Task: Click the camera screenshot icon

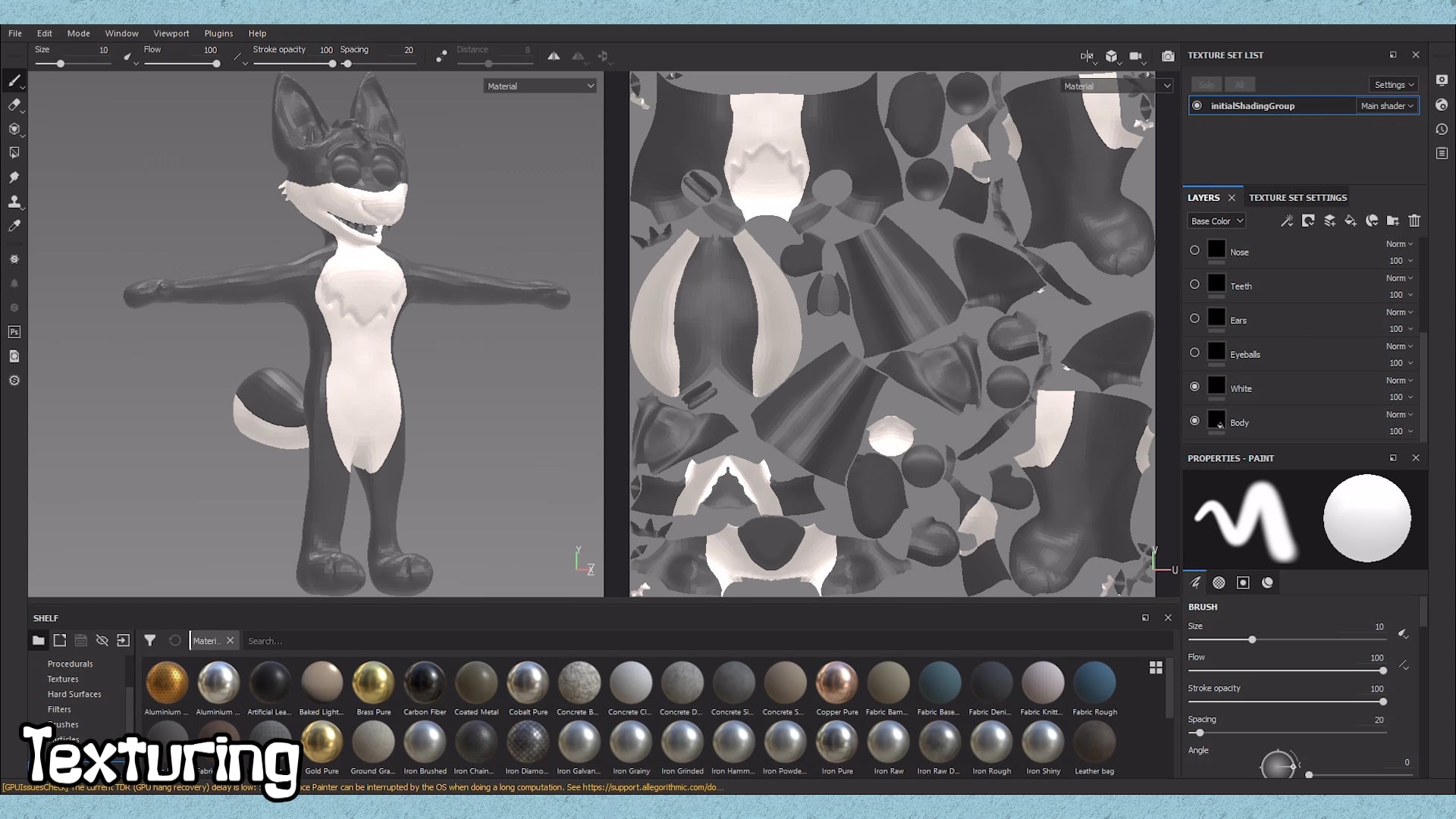Action: tap(1168, 56)
